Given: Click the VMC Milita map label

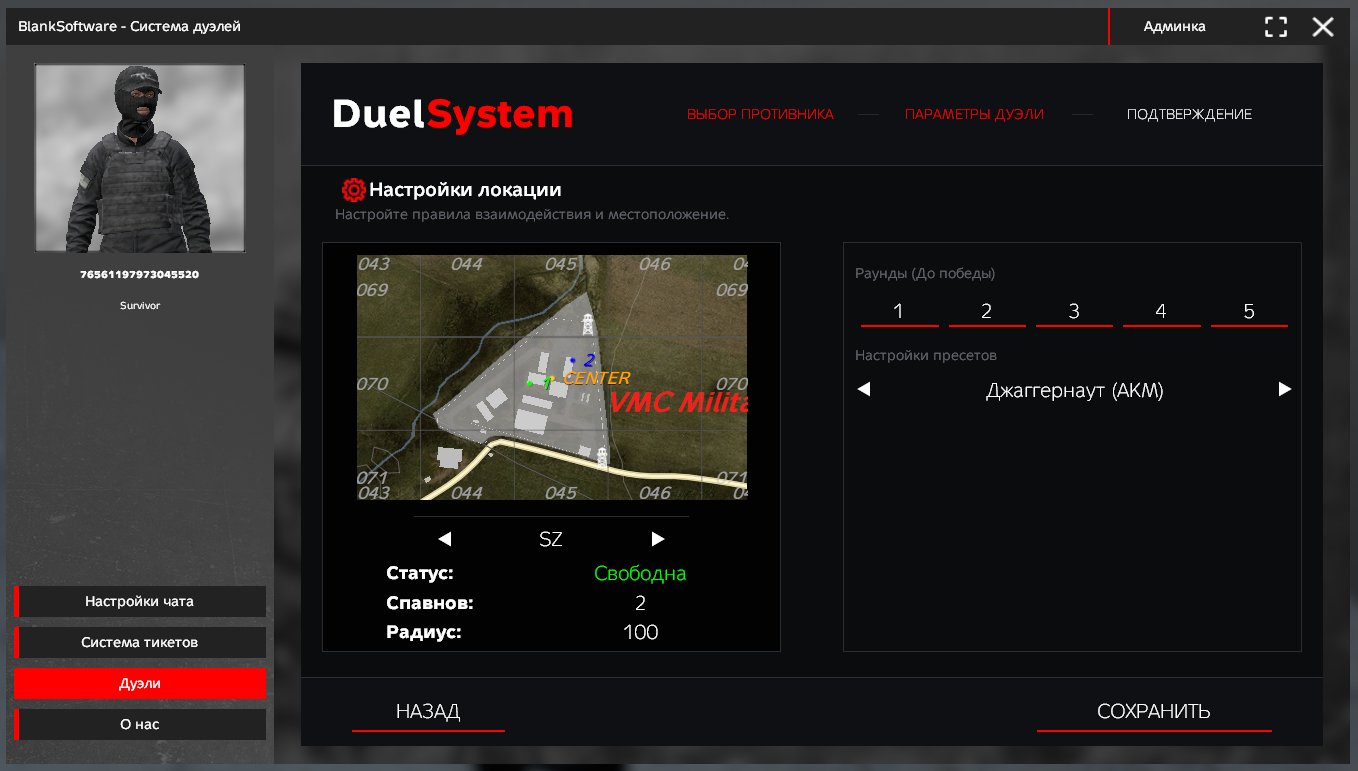Looking at the screenshot, I should pyautogui.click(x=678, y=402).
